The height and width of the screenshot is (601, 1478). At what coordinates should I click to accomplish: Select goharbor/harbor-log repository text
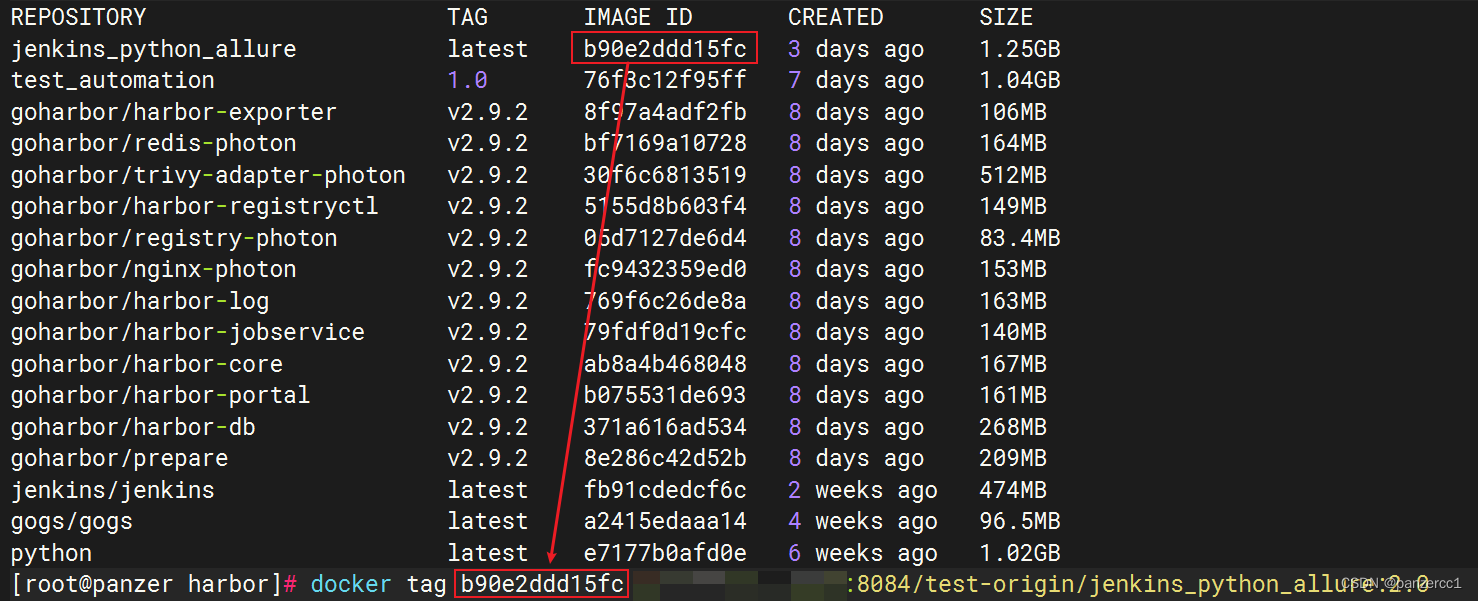pos(140,301)
